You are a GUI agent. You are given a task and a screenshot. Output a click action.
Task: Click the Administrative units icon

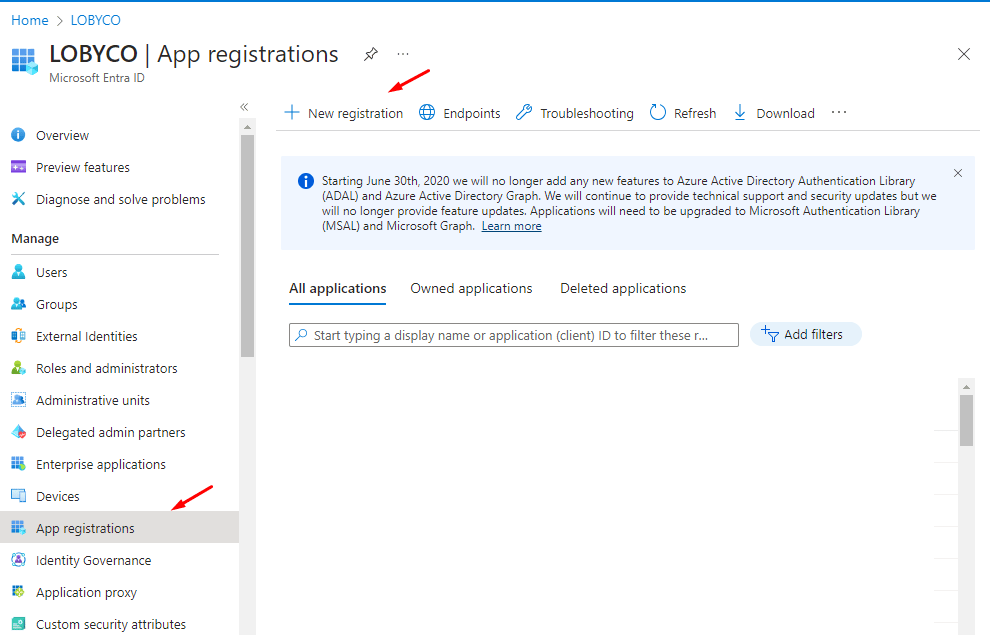point(18,400)
